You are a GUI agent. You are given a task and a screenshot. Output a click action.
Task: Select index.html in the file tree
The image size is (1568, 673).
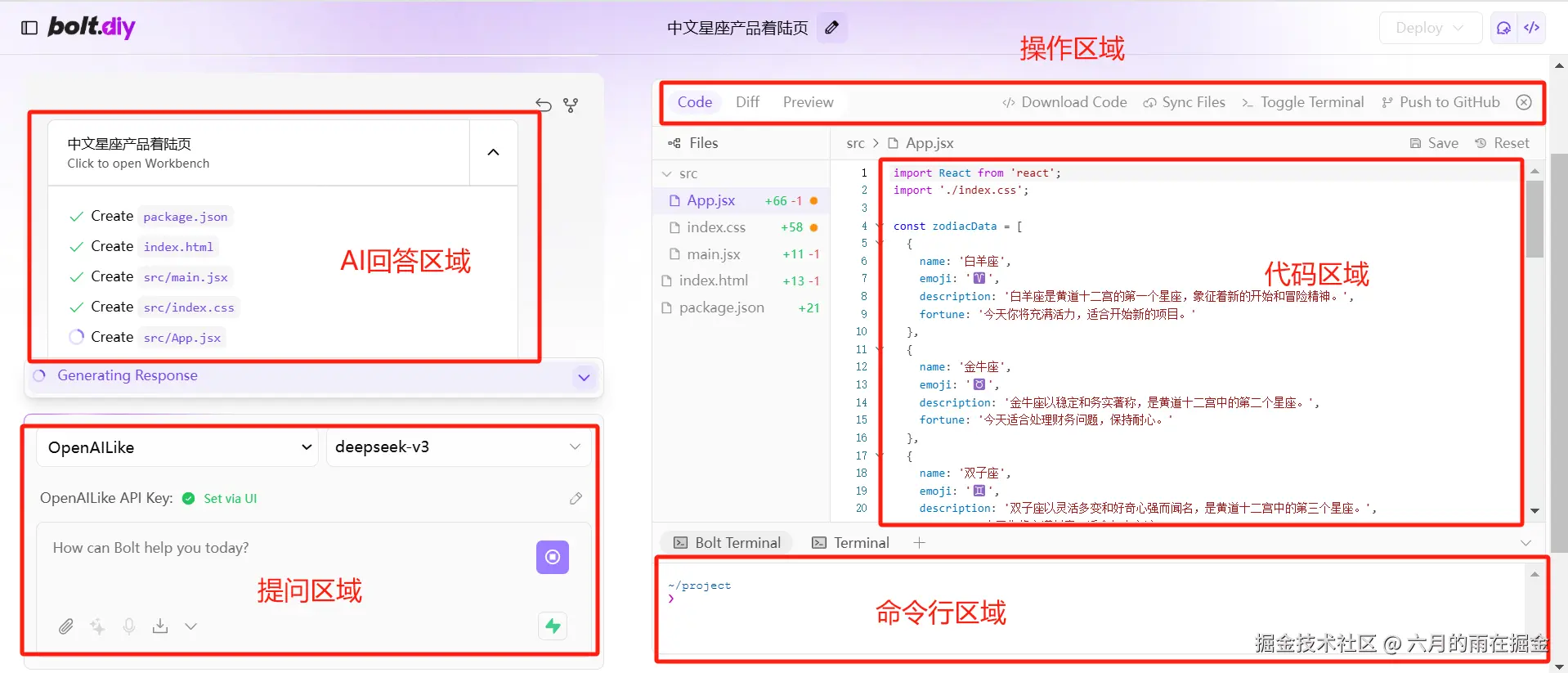(741, 280)
